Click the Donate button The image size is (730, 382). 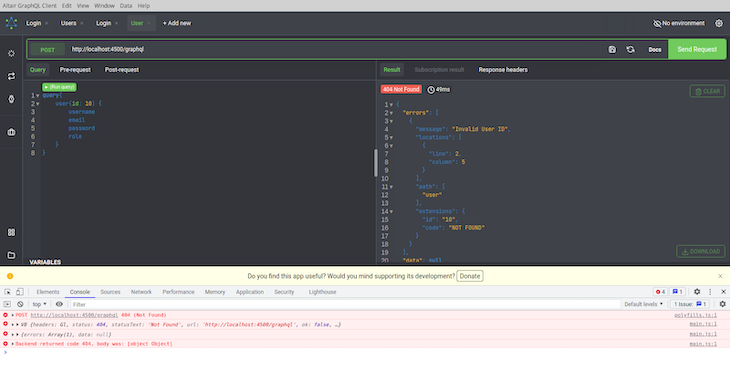[470, 276]
